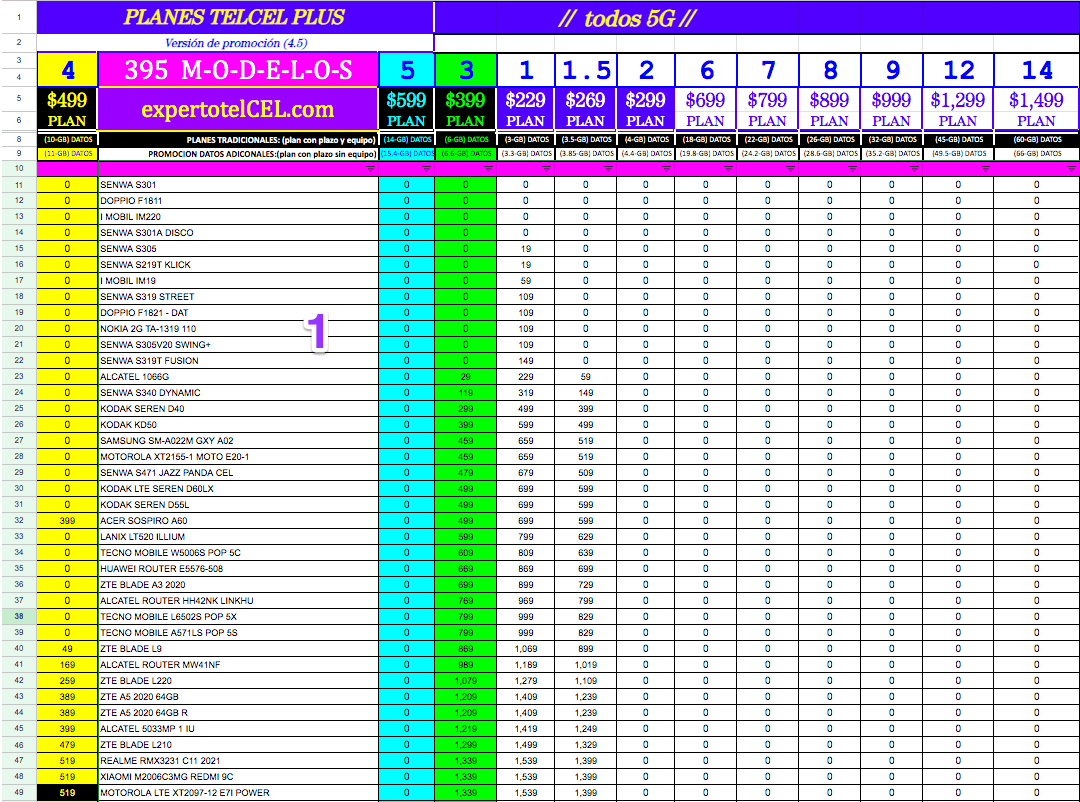The image size is (1080, 802).
Task: Select the row 10 header number
Action: coord(19,169)
